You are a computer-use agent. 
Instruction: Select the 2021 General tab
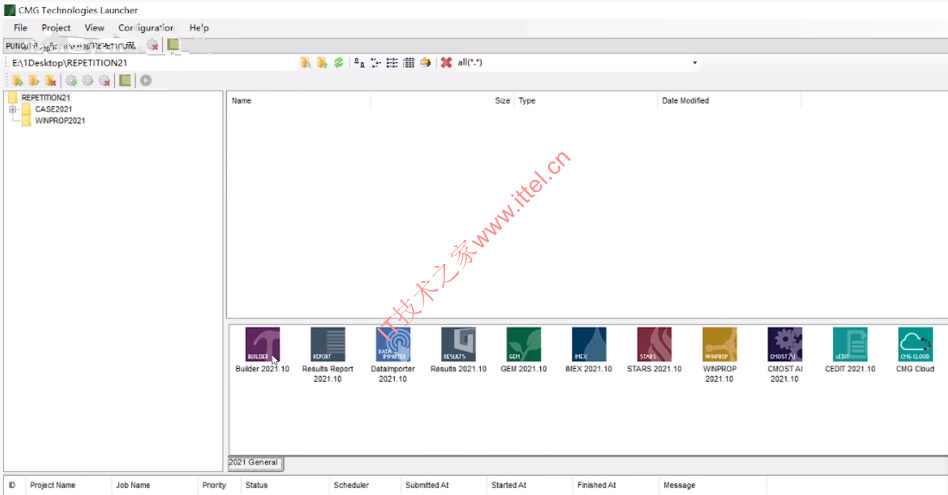[253, 462]
